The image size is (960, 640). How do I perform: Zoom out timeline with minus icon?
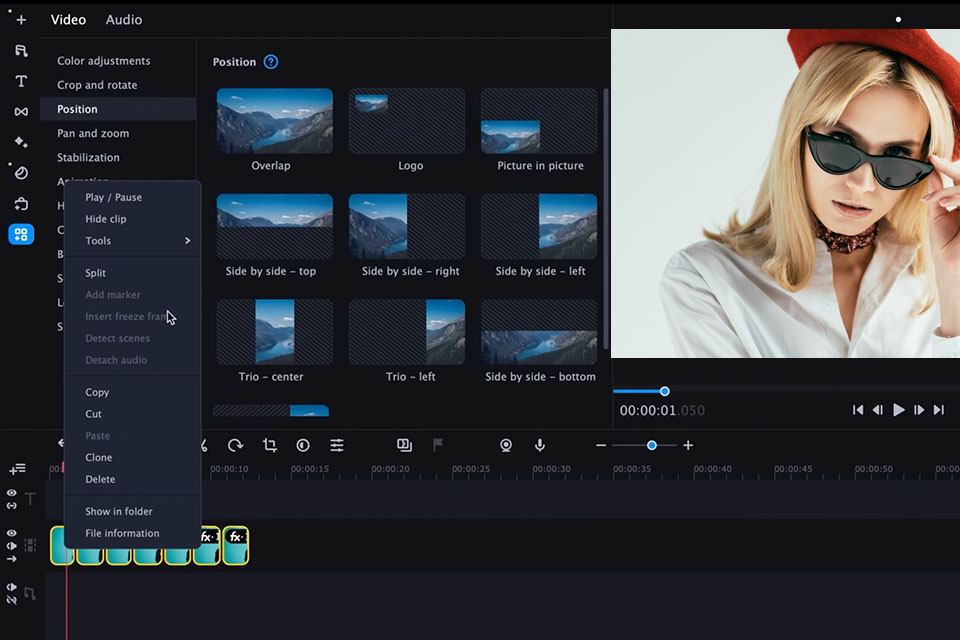(x=601, y=445)
